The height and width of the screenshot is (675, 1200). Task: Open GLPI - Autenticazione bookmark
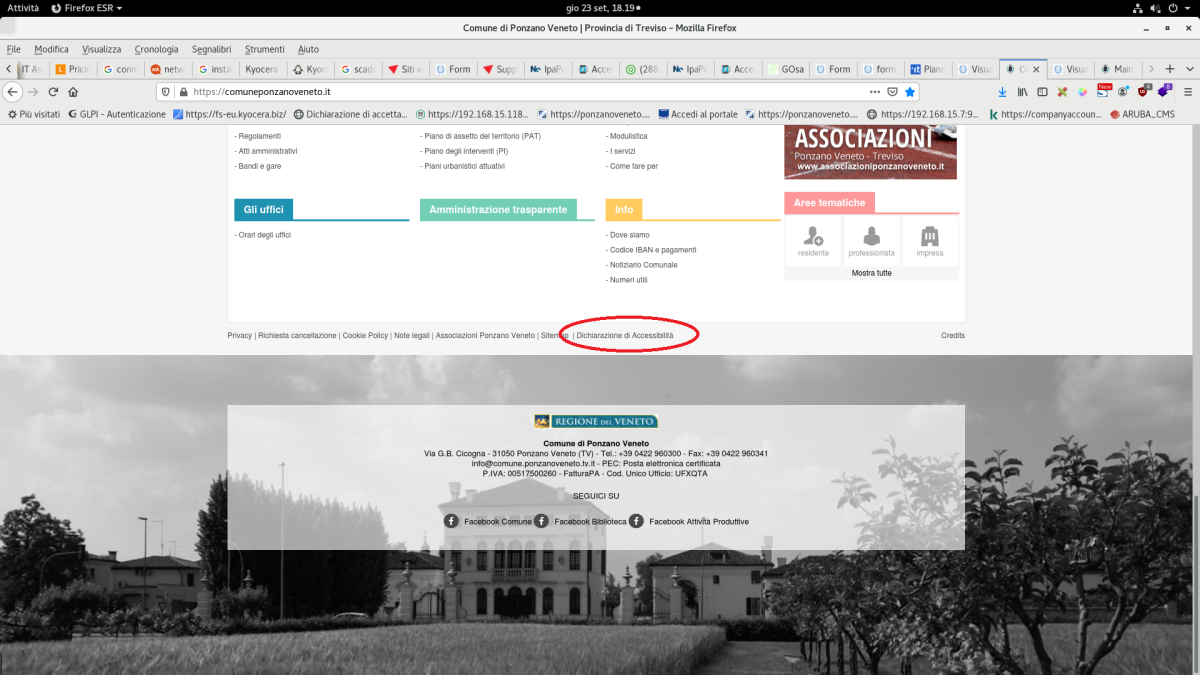click(116, 114)
